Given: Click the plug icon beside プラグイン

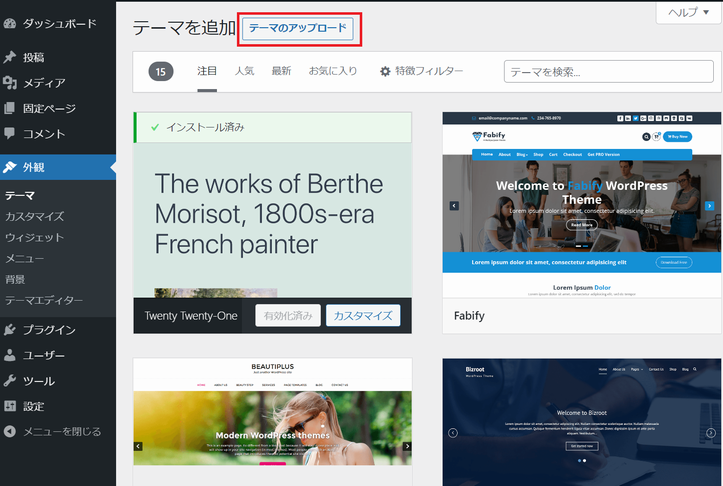Looking at the screenshot, I should pos(10,330).
